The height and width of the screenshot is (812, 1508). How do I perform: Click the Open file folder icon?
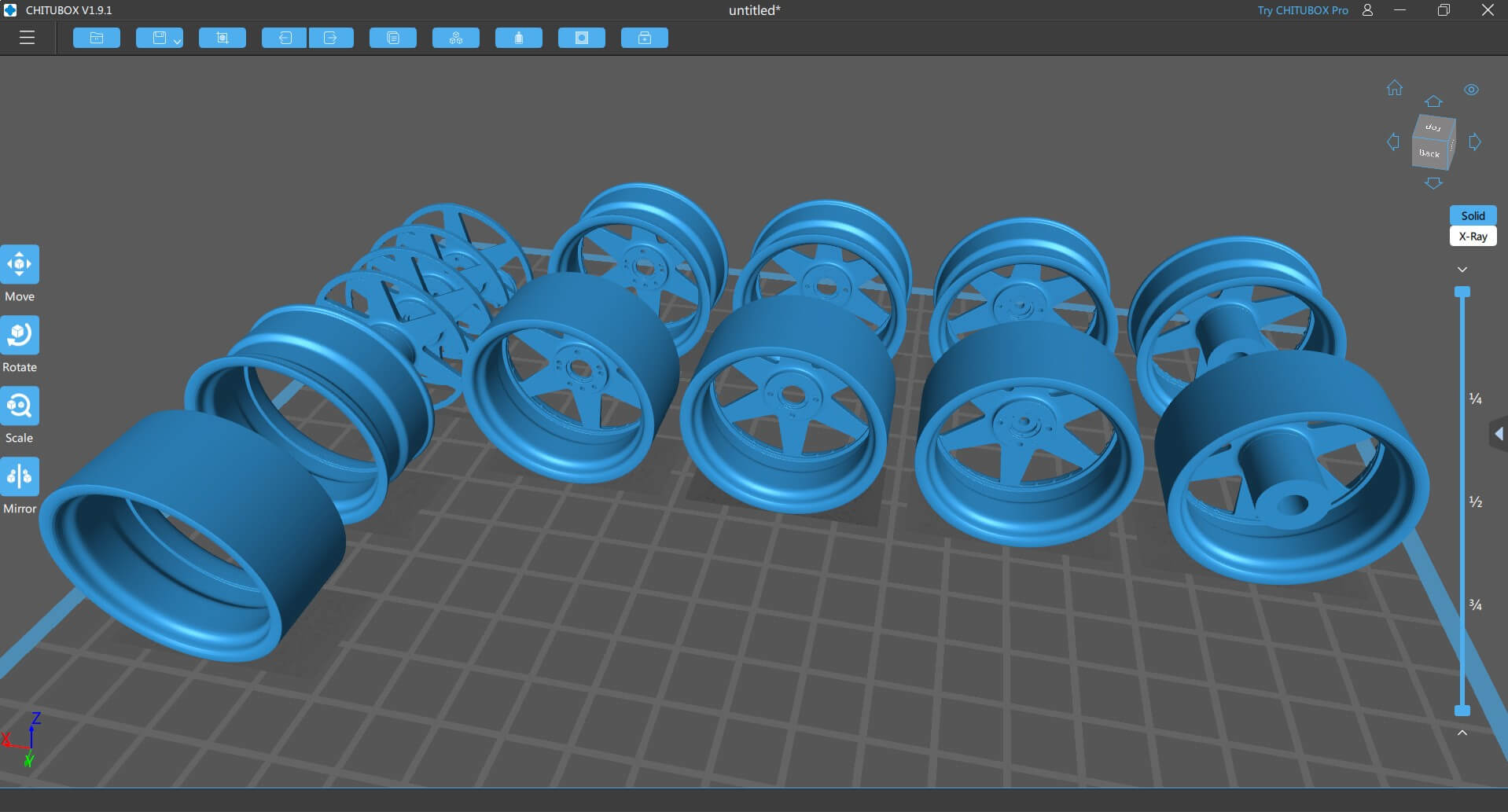[97, 38]
